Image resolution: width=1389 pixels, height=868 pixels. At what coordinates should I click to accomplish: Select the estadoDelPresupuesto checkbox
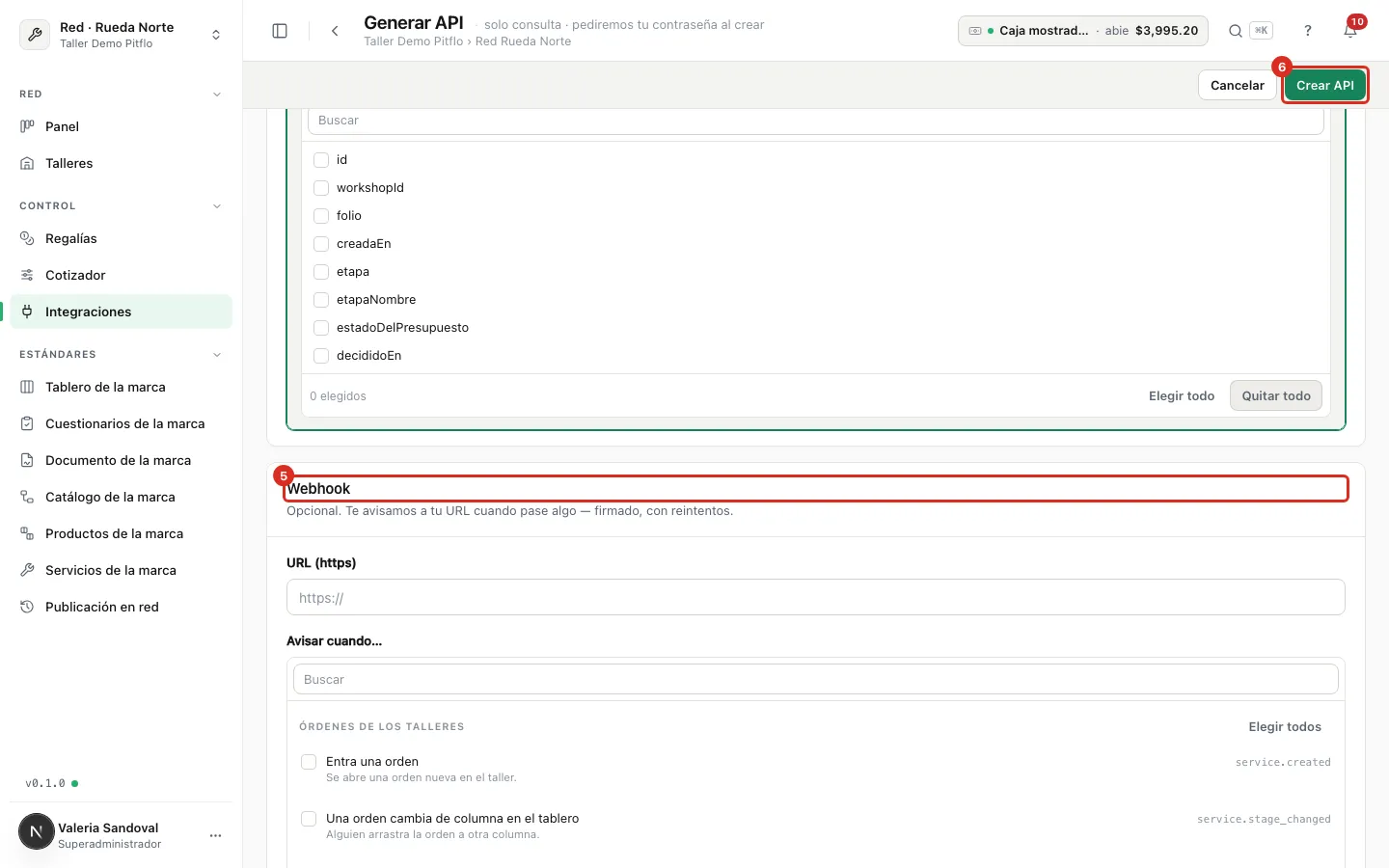click(321, 328)
